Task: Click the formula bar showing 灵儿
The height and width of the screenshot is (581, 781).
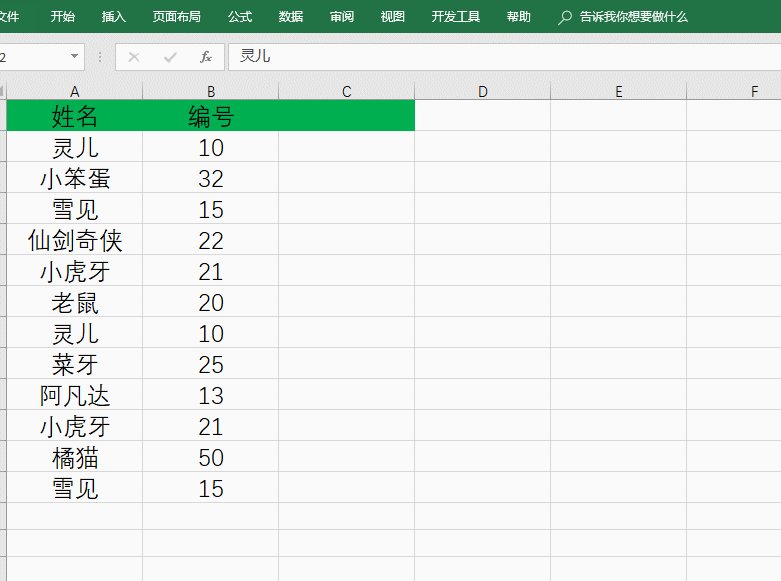Action: point(504,57)
